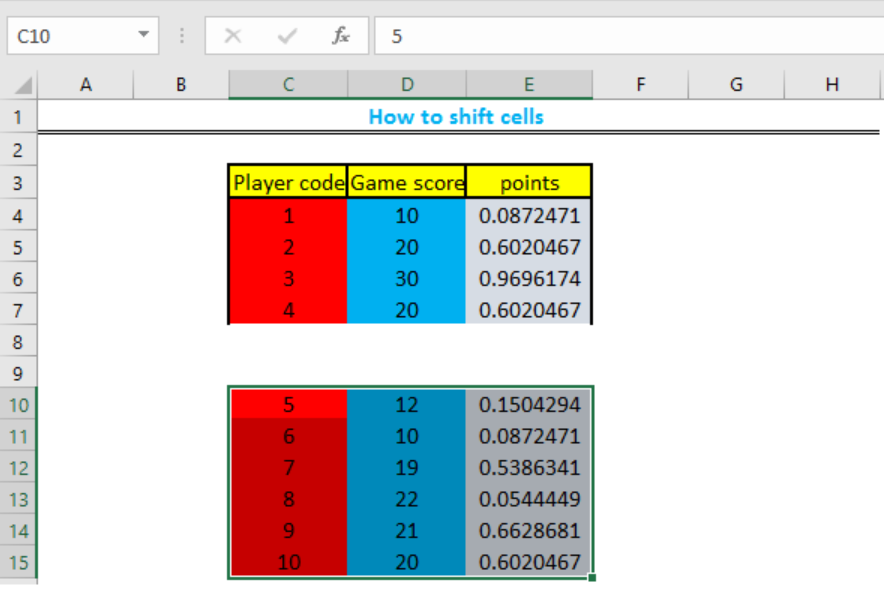The width and height of the screenshot is (884, 589).
Task: Click the yellow 'Player code' header cell
Action: coord(288,182)
